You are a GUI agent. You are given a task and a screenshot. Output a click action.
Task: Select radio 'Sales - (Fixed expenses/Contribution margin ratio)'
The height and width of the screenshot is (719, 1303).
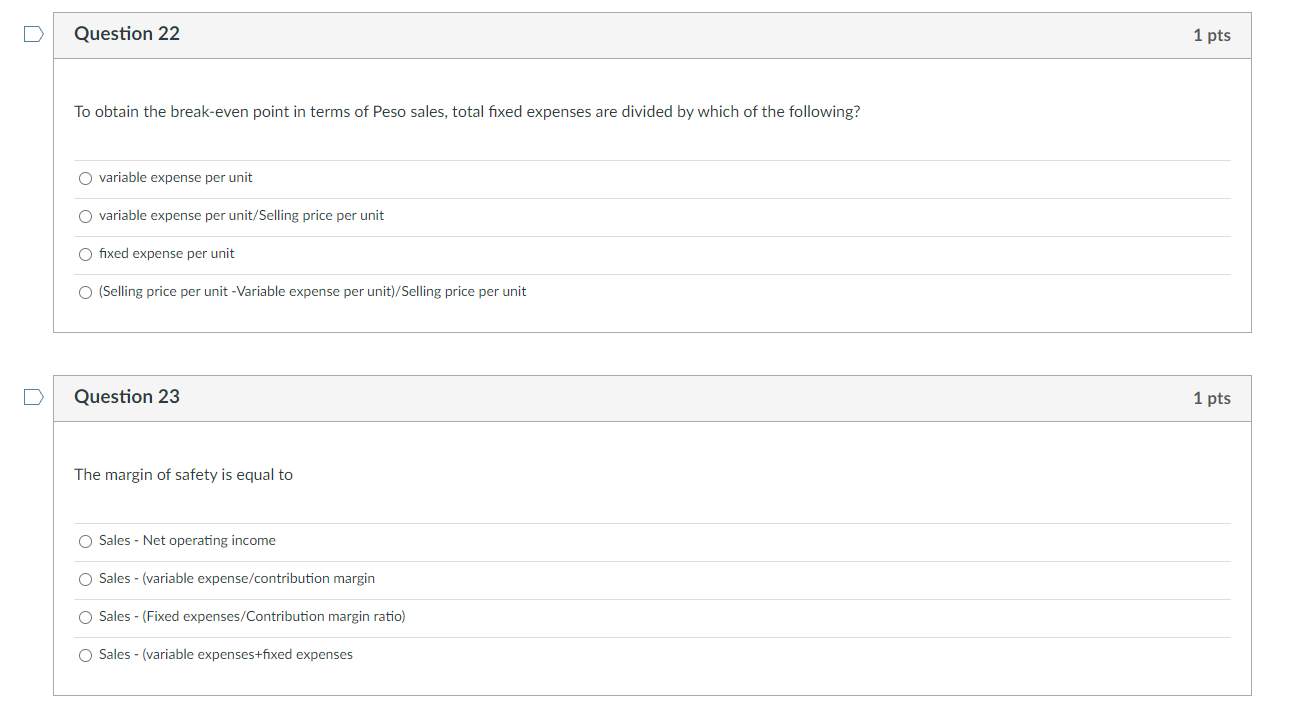(85, 617)
